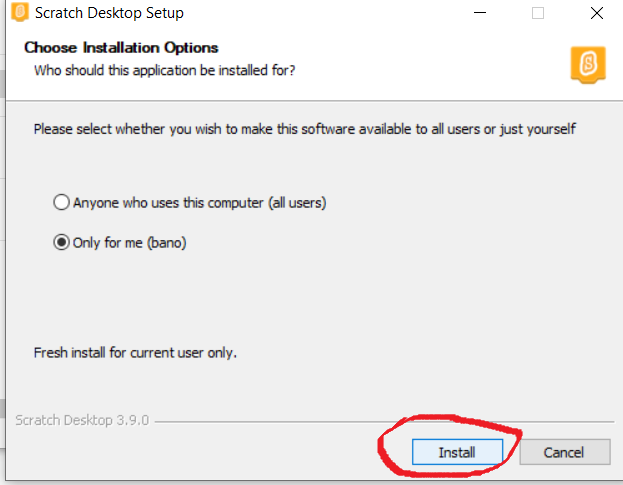Image resolution: width=623 pixels, height=485 pixels.
Task: Select the Only for me radio button
Action: pyautogui.click(x=62, y=242)
